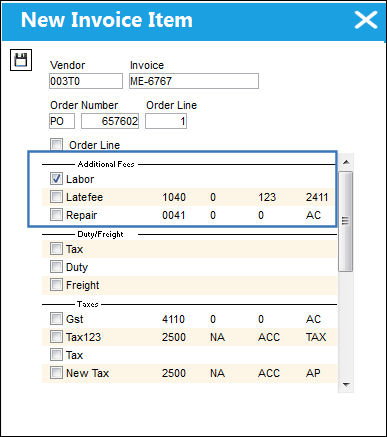The height and width of the screenshot is (437, 387).
Task: Select the AC value in Repair row
Action: coord(313,215)
